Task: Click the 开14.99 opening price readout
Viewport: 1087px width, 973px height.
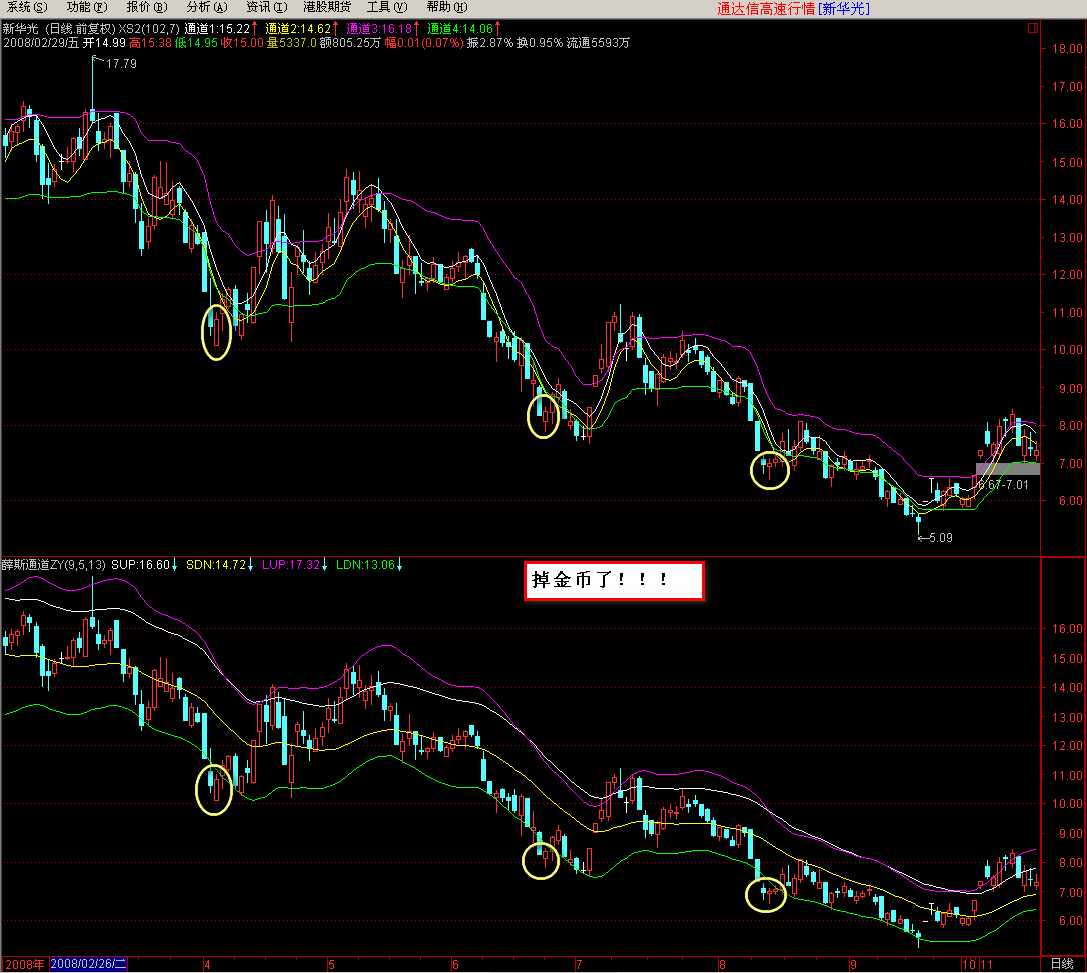Action: pos(105,43)
